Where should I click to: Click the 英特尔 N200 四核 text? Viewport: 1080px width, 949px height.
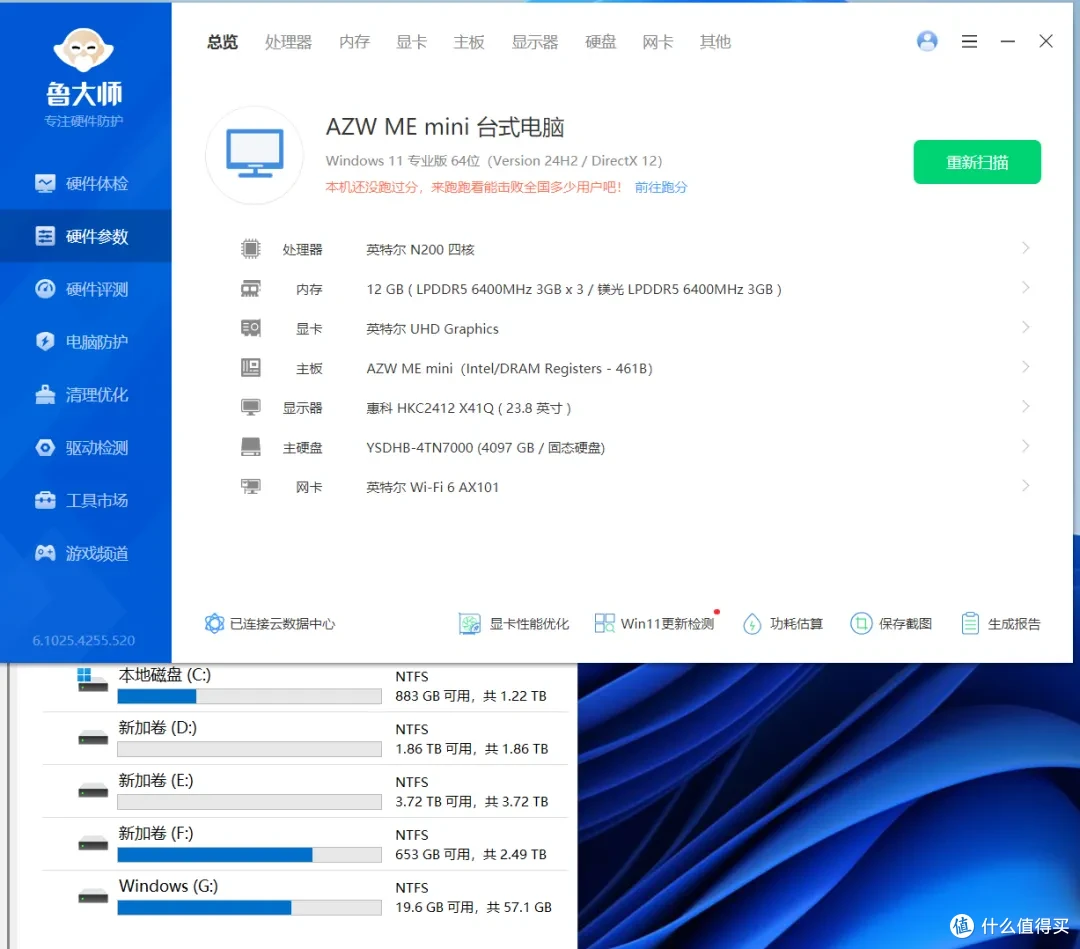point(420,249)
